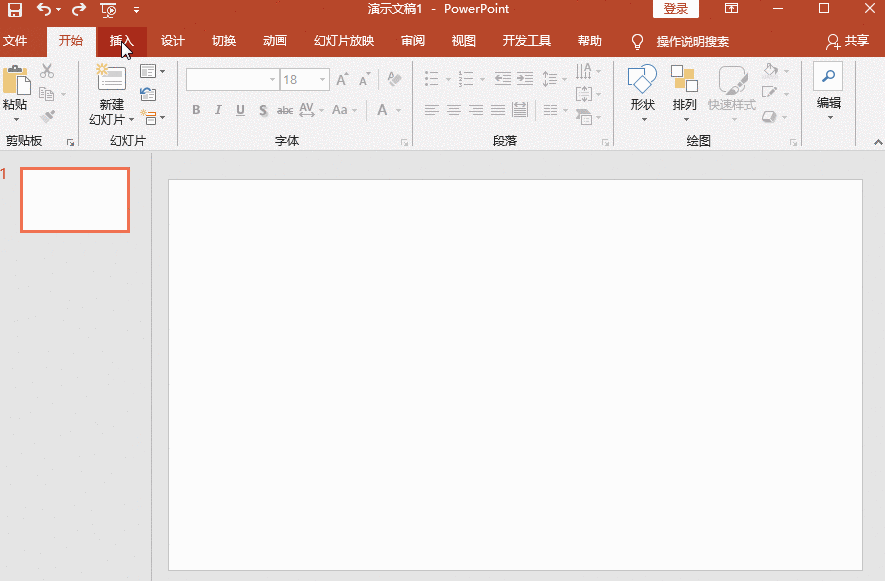The image size is (885, 581).
Task: Open the 设计 (Design) ribbon tab
Action: click(173, 41)
